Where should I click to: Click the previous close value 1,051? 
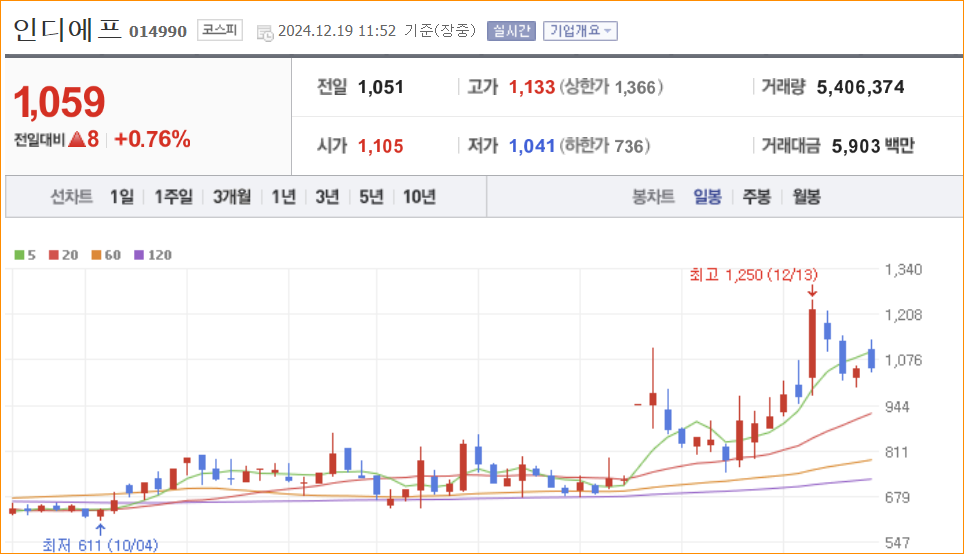pyautogui.click(x=381, y=87)
